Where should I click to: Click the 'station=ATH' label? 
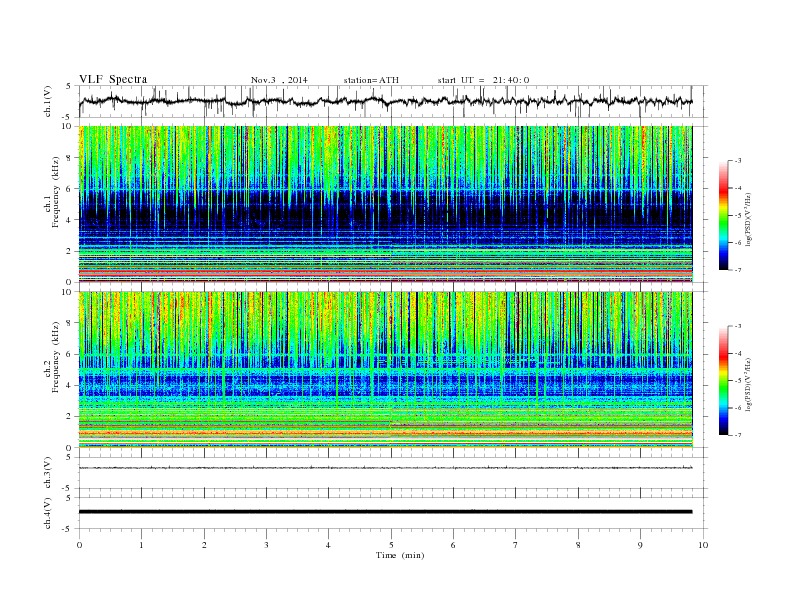pos(371,80)
